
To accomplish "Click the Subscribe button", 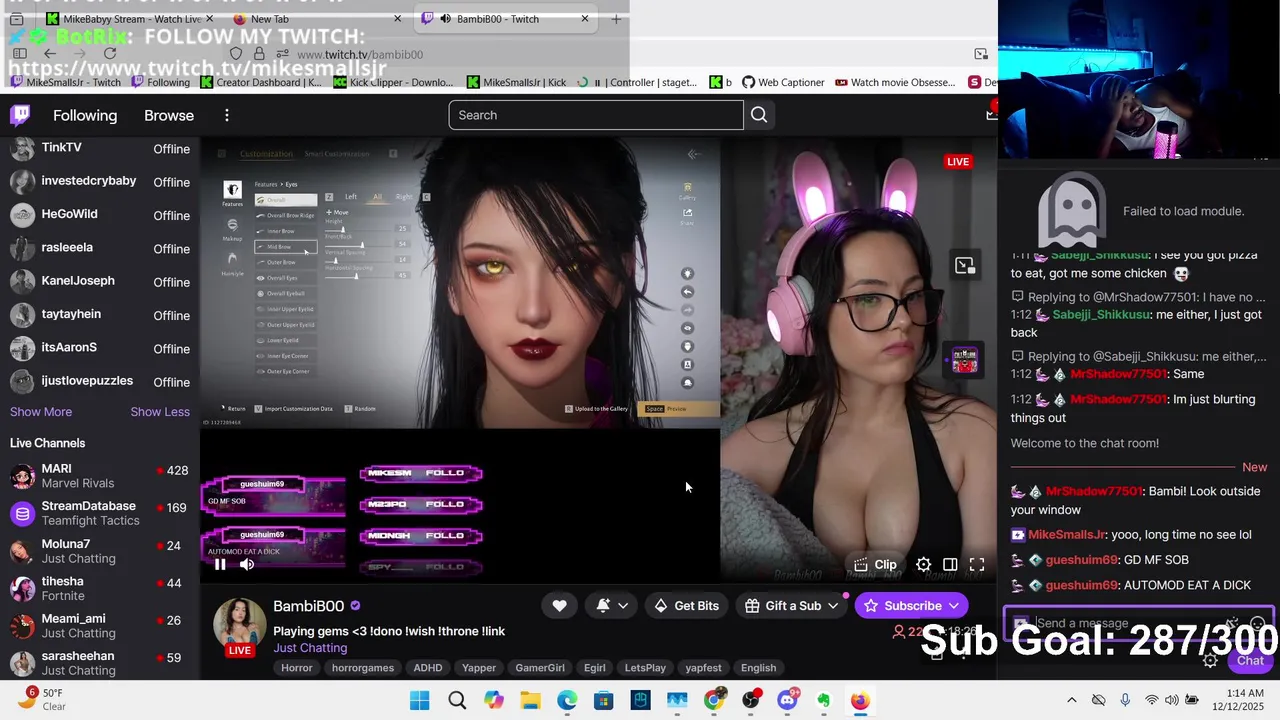I will click(911, 605).
